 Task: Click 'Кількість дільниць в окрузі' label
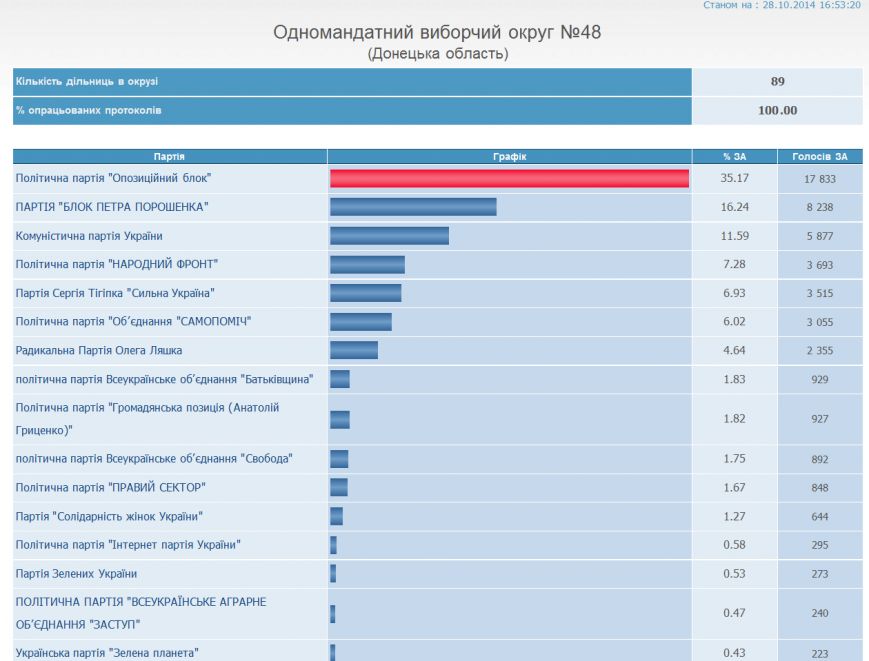(x=86, y=81)
